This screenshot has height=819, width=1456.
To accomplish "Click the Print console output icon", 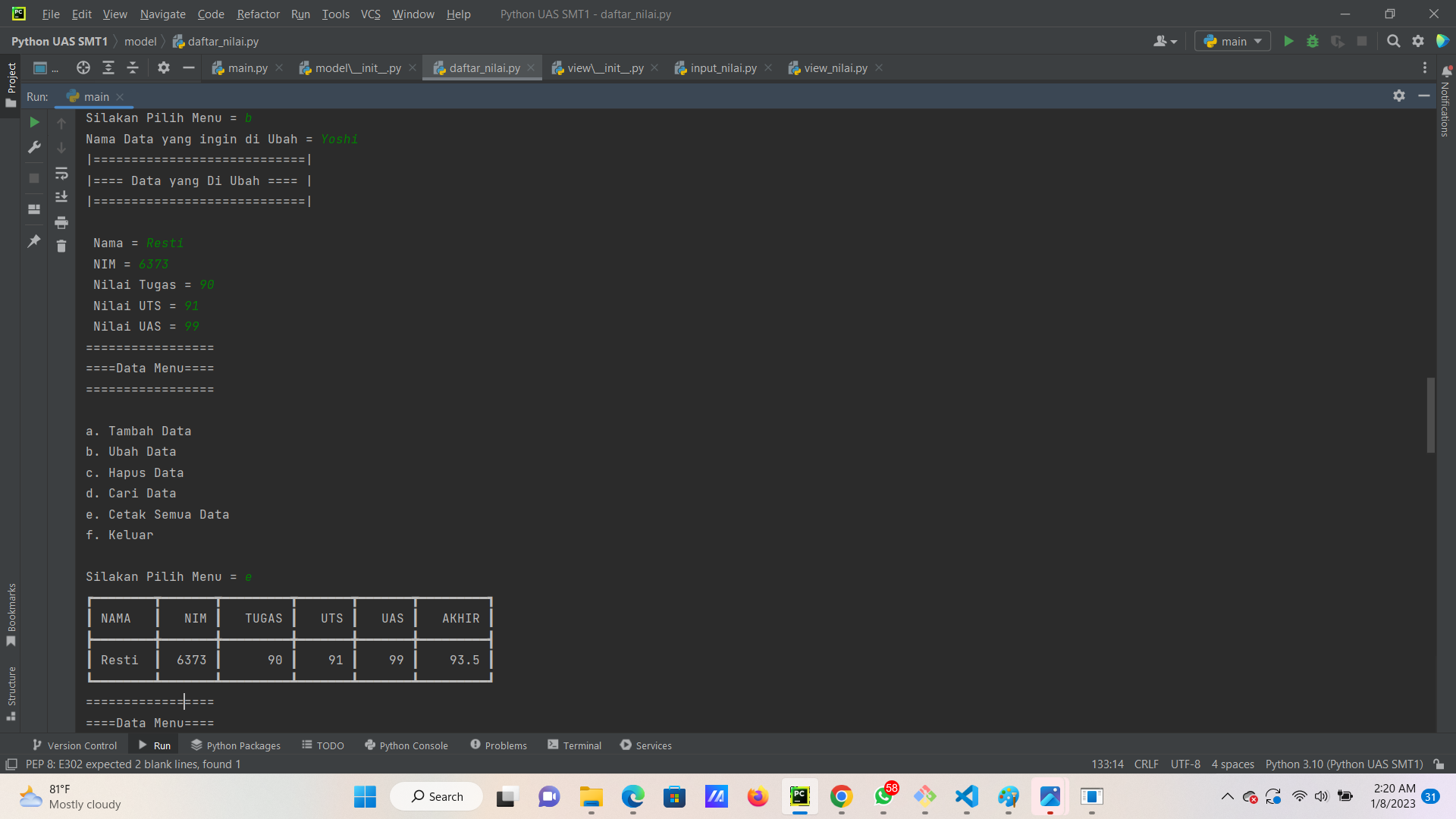I will (61, 222).
